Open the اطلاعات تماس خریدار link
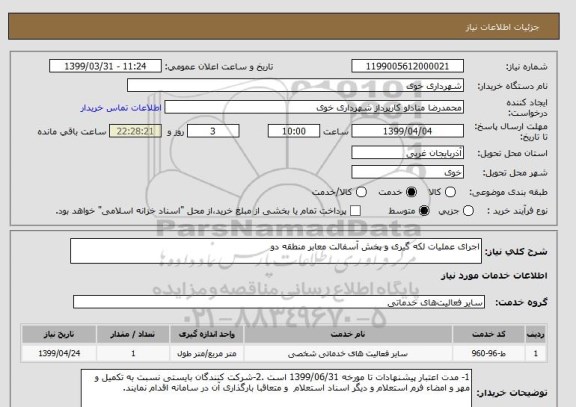The width and height of the screenshot is (576, 407). click(121, 108)
